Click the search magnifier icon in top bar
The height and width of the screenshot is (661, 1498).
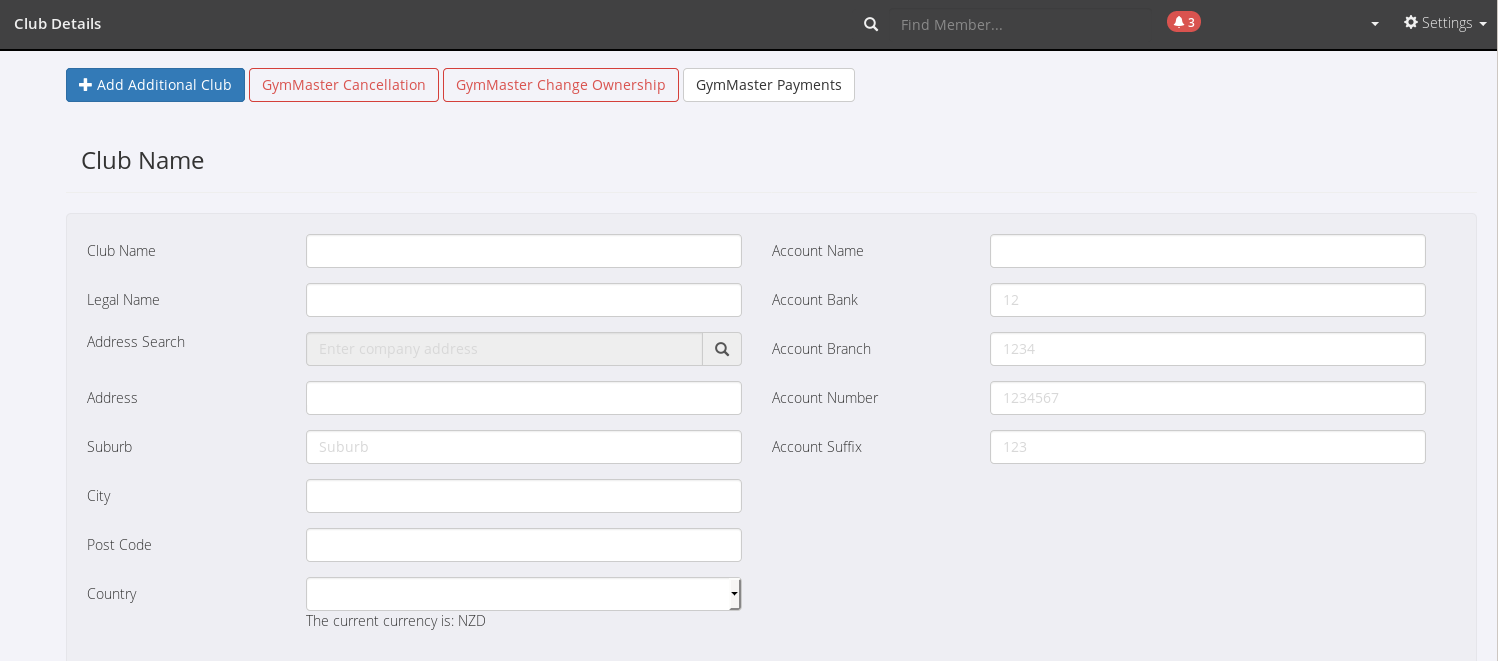[x=871, y=24]
